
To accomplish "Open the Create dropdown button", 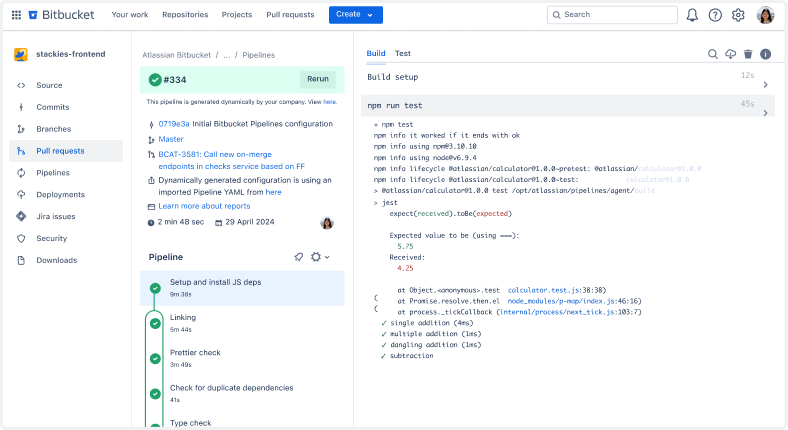I will pos(356,15).
